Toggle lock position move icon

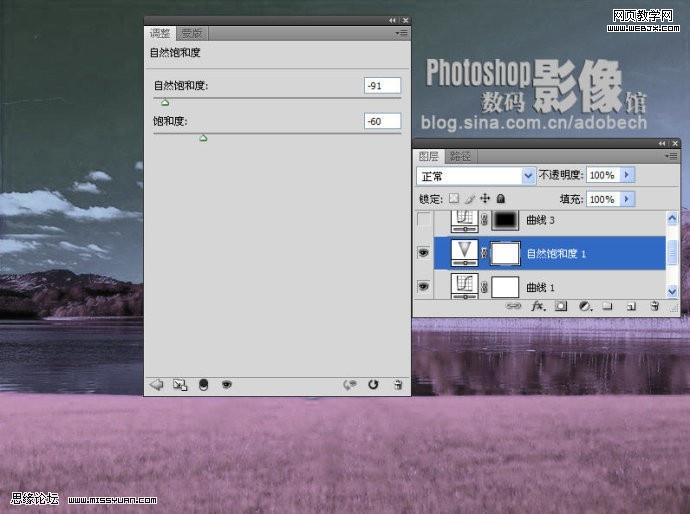click(485, 198)
